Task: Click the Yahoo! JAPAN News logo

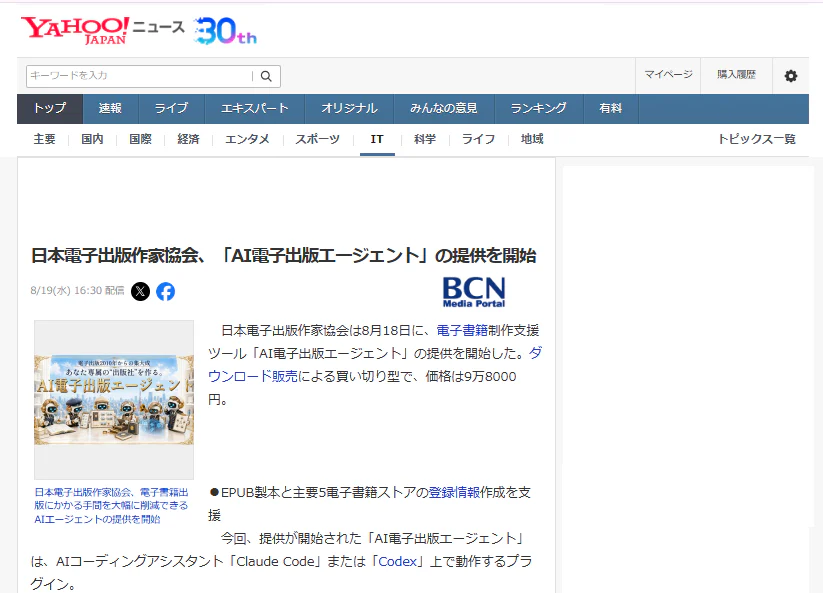Action: point(103,30)
